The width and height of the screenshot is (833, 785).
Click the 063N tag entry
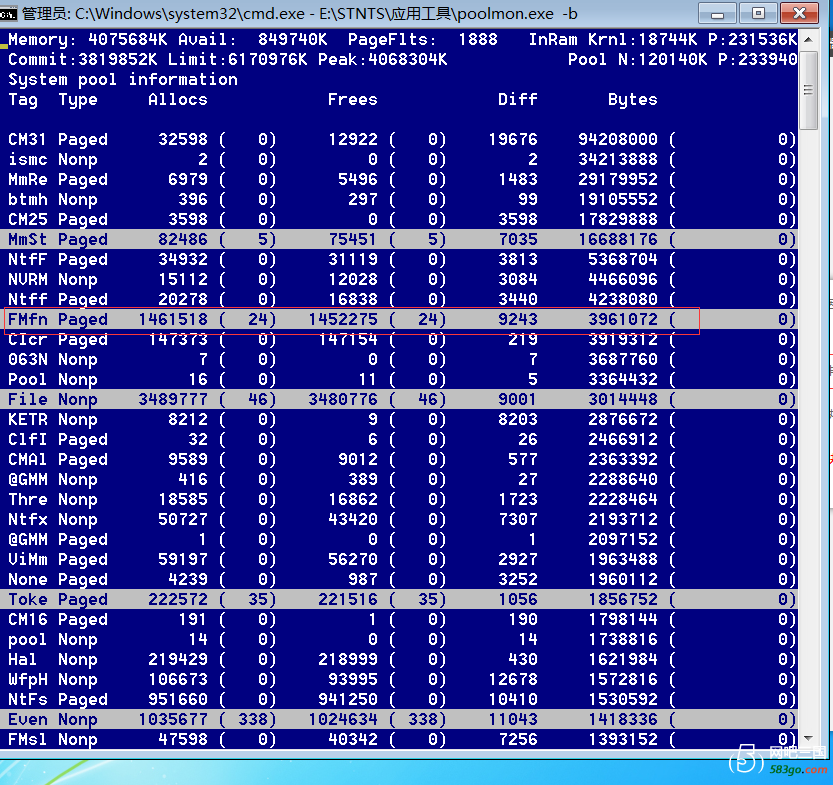[28, 360]
